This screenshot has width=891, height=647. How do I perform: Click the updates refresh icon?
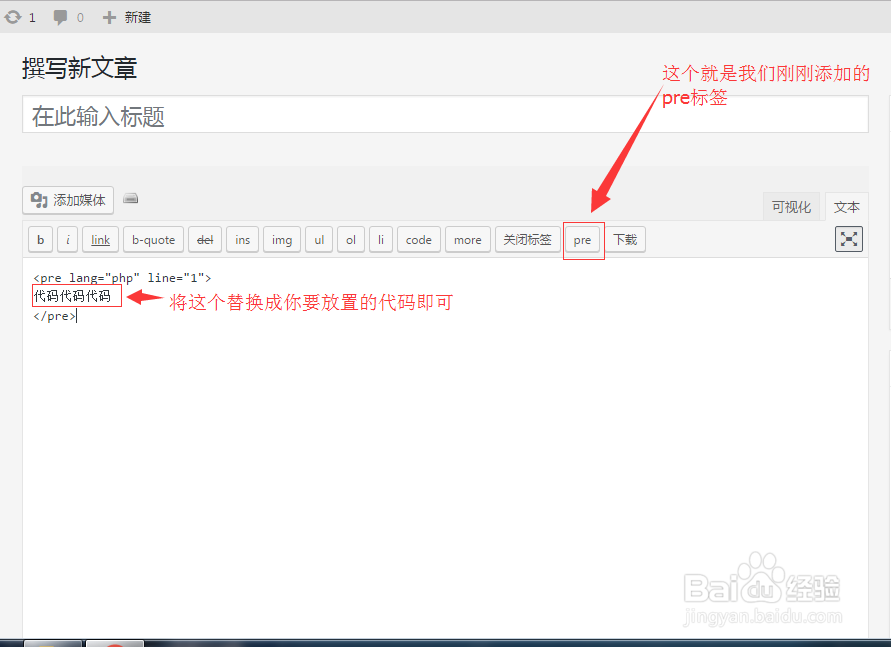[13, 18]
